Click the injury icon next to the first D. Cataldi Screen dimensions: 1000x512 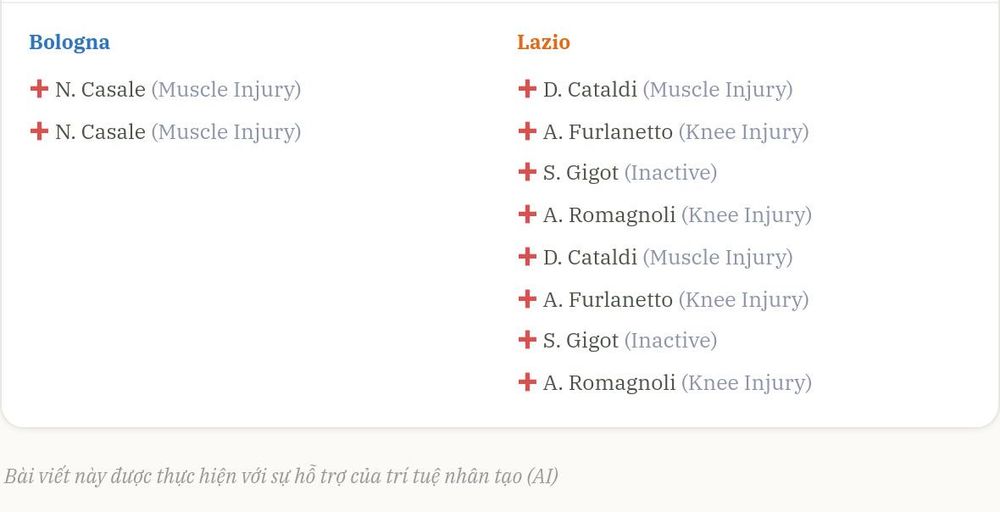[527, 89]
